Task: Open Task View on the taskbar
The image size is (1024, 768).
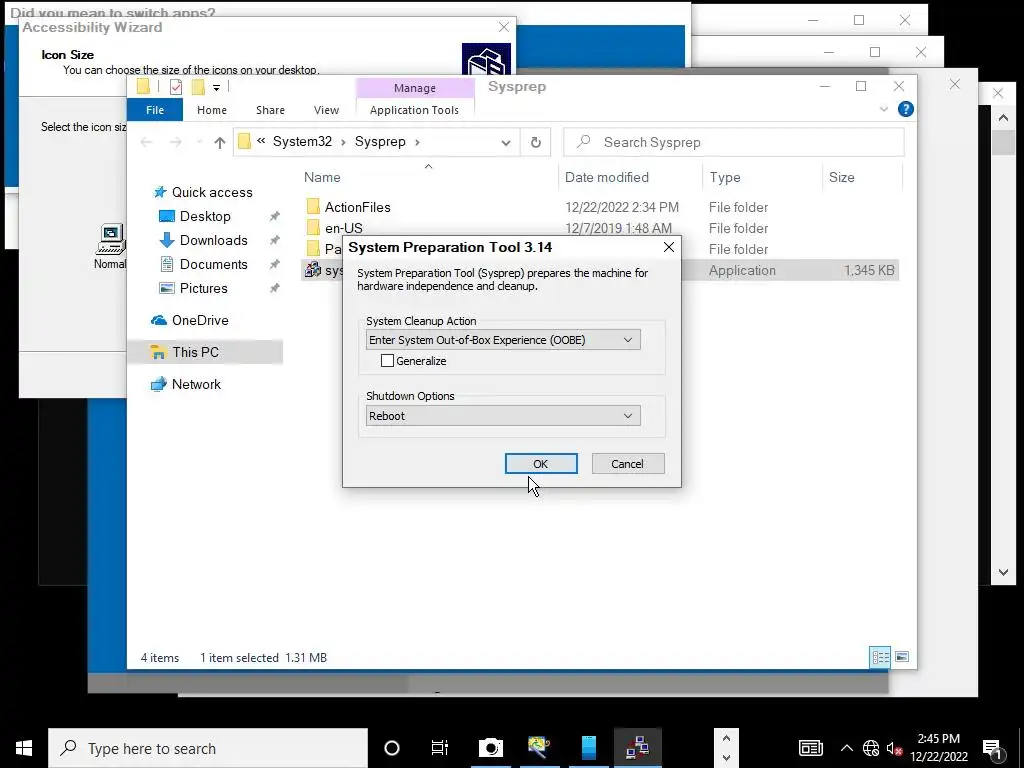Action: 440,748
